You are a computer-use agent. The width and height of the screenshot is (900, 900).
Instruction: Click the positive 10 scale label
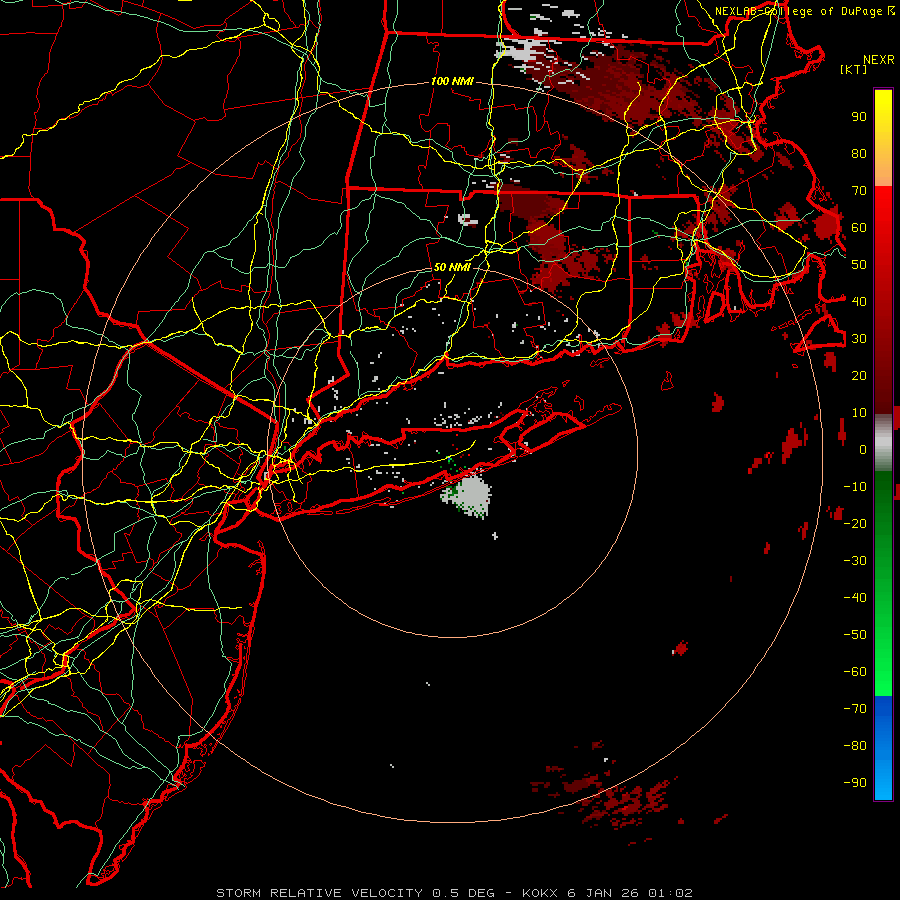(x=859, y=413)
